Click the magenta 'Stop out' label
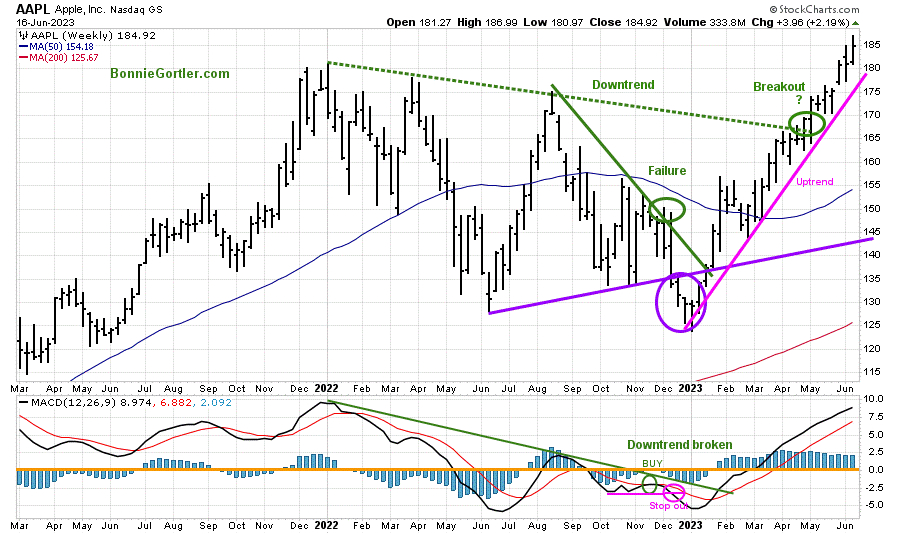The width and height of the screenshot is (900, 534). [669, 506]
